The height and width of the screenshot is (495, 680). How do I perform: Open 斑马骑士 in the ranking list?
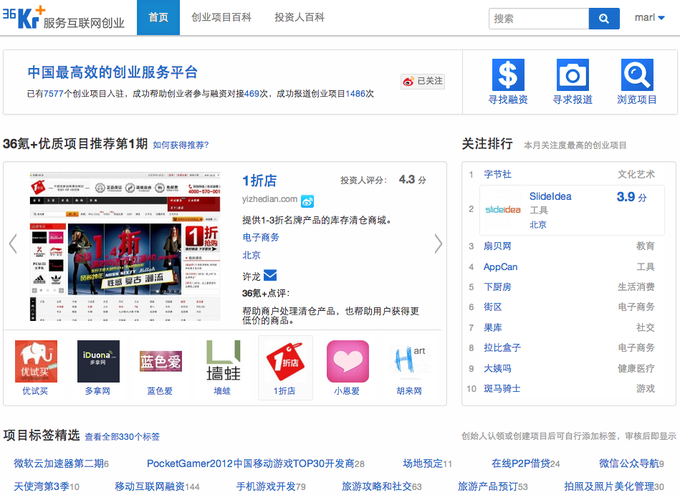(502, 389)
